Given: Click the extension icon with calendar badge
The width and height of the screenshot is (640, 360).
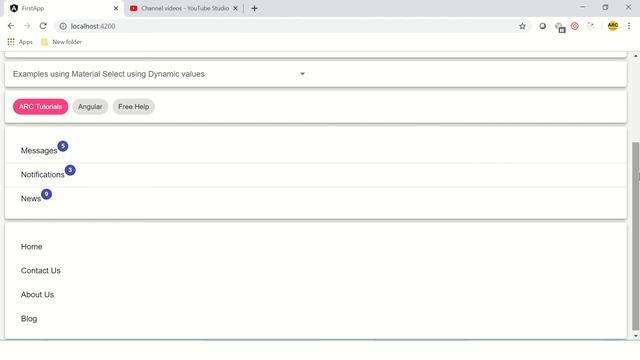Looking at the screenshot, I should click(560, 27).
